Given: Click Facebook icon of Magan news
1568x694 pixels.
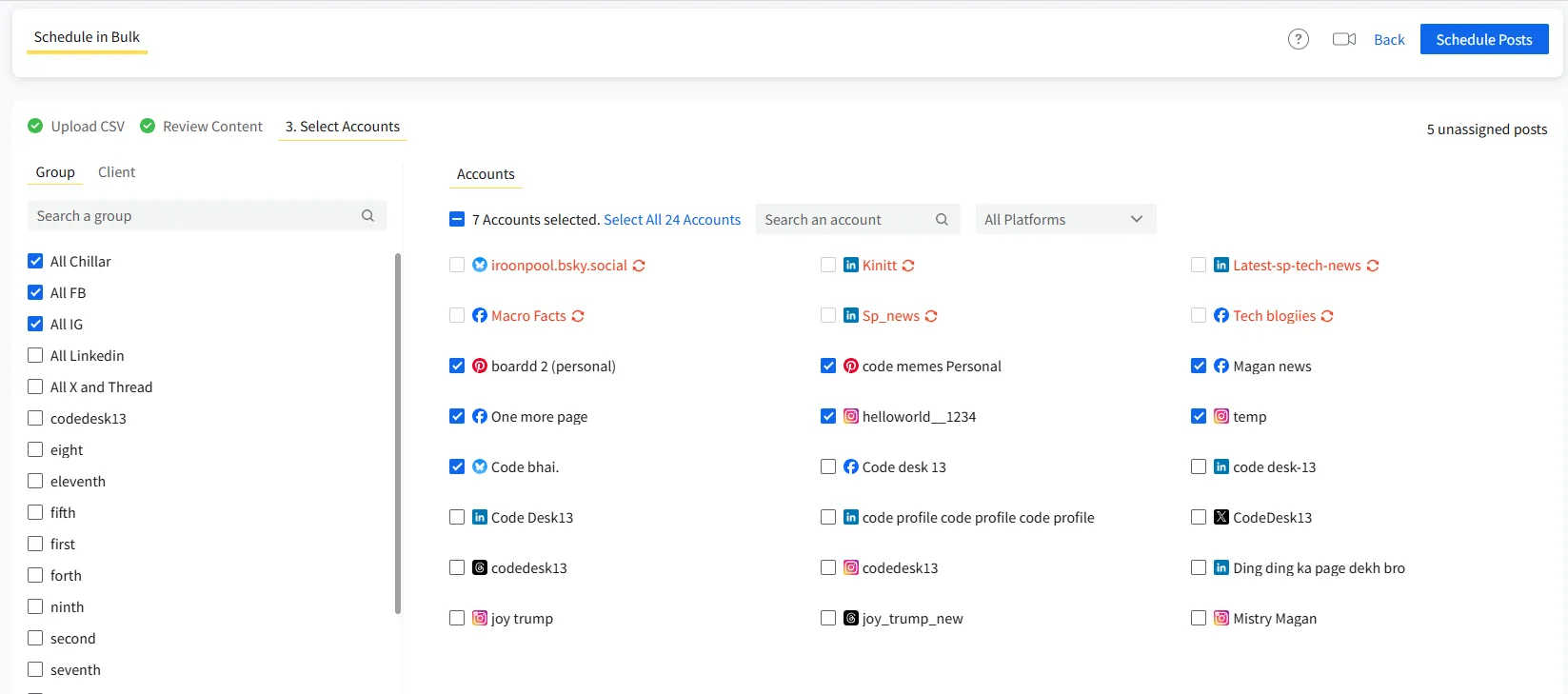Looking at the screenshot, I should click(1221, 366).
